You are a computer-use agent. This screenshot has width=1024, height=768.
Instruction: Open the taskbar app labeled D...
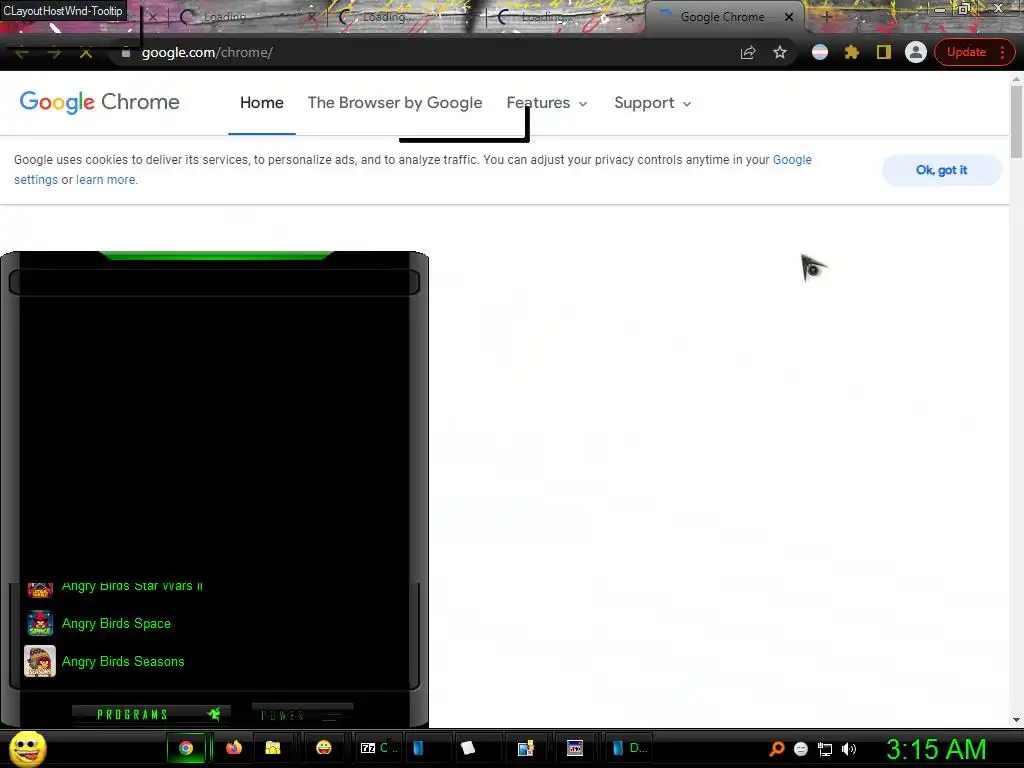(x=631, y=748)
